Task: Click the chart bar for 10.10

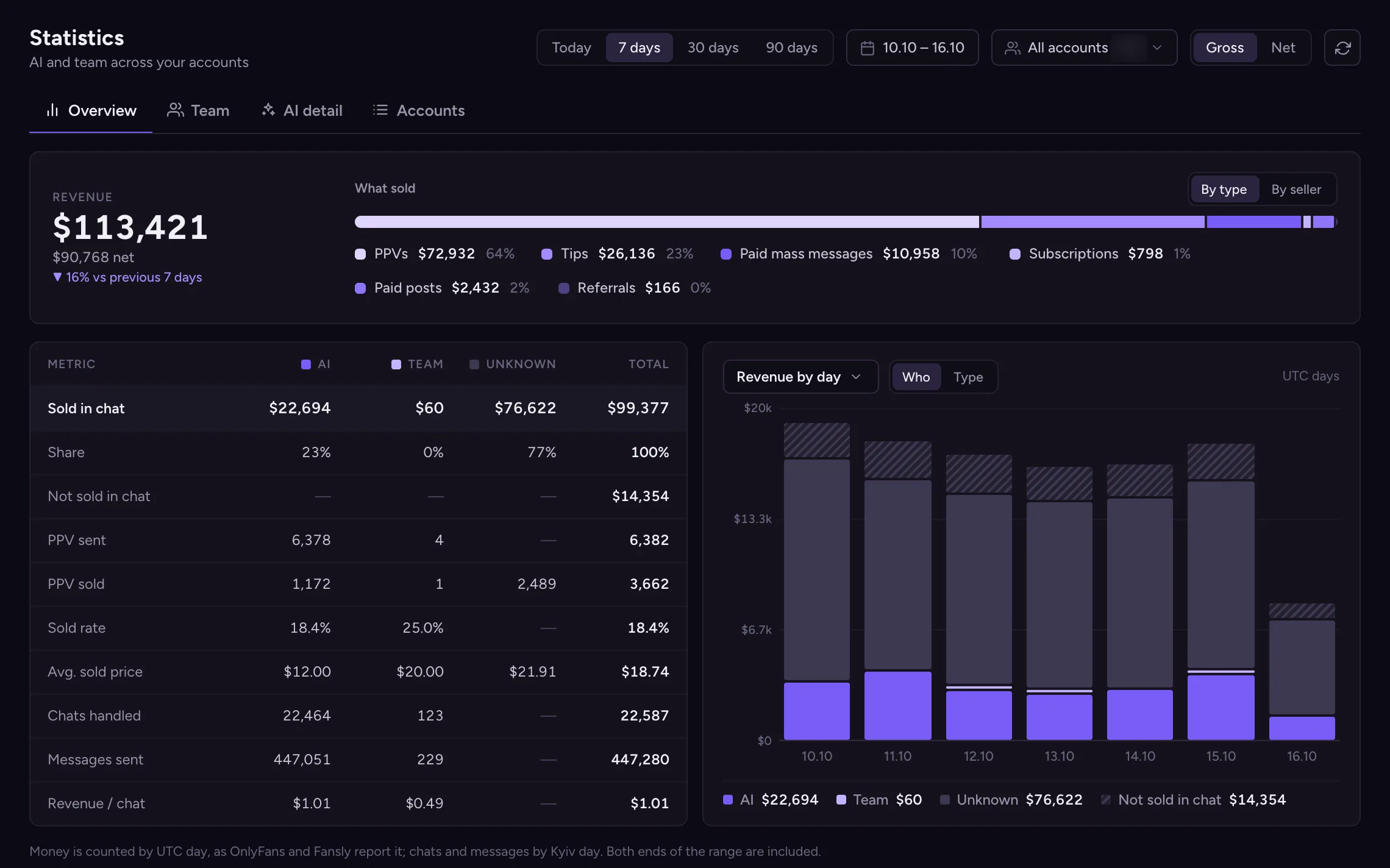Action: [817, 582]
